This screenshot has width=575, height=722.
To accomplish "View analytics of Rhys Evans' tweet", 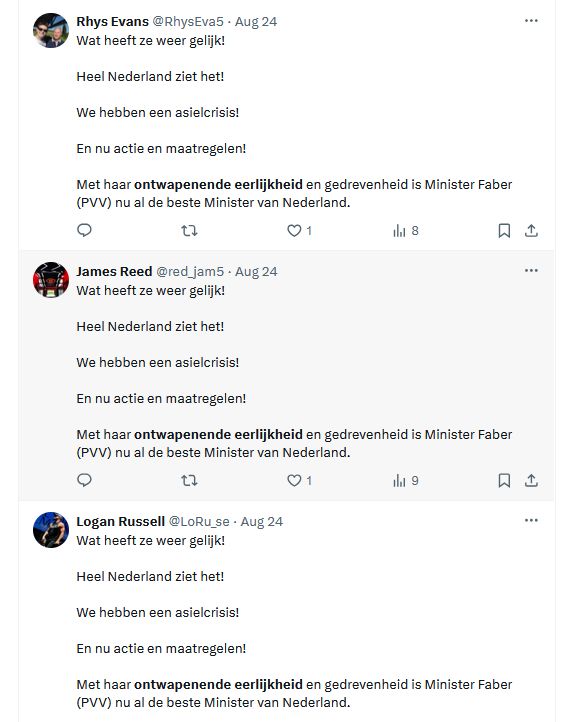I will click(x=406, y=230).
